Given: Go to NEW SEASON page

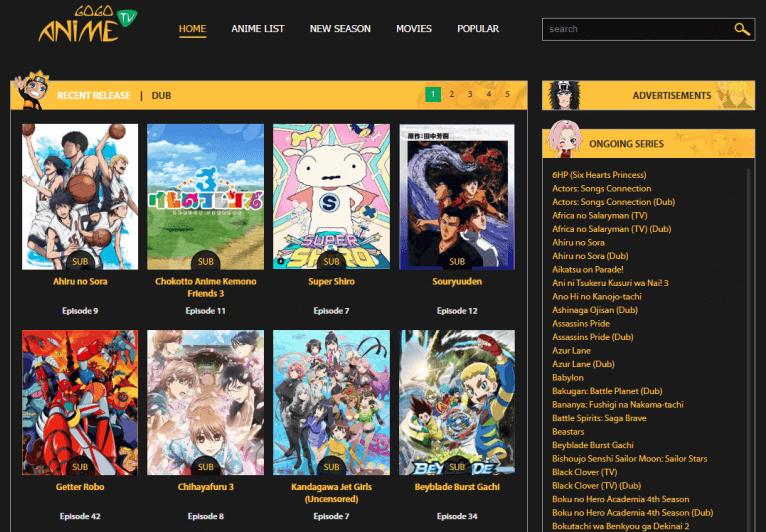Looking at the screenshot, I should pos(340,29).
